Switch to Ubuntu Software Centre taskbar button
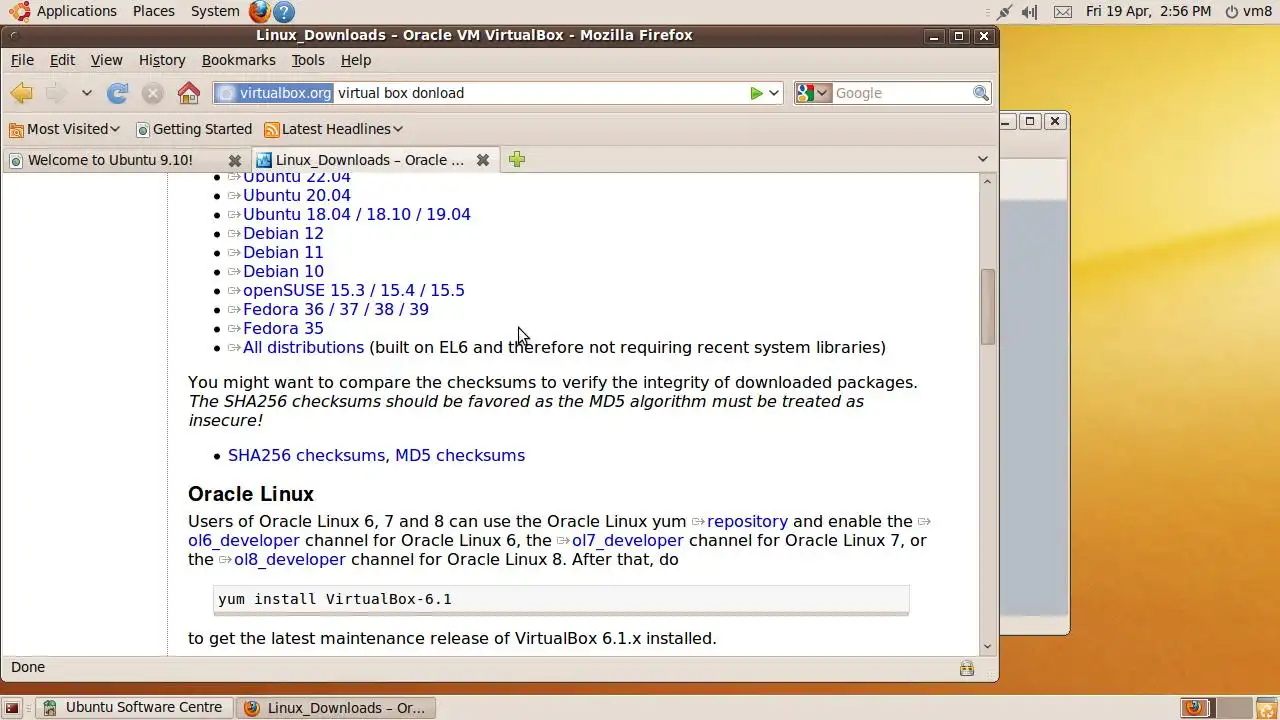The image size is (1280, 720). click(x=135, y=708)
